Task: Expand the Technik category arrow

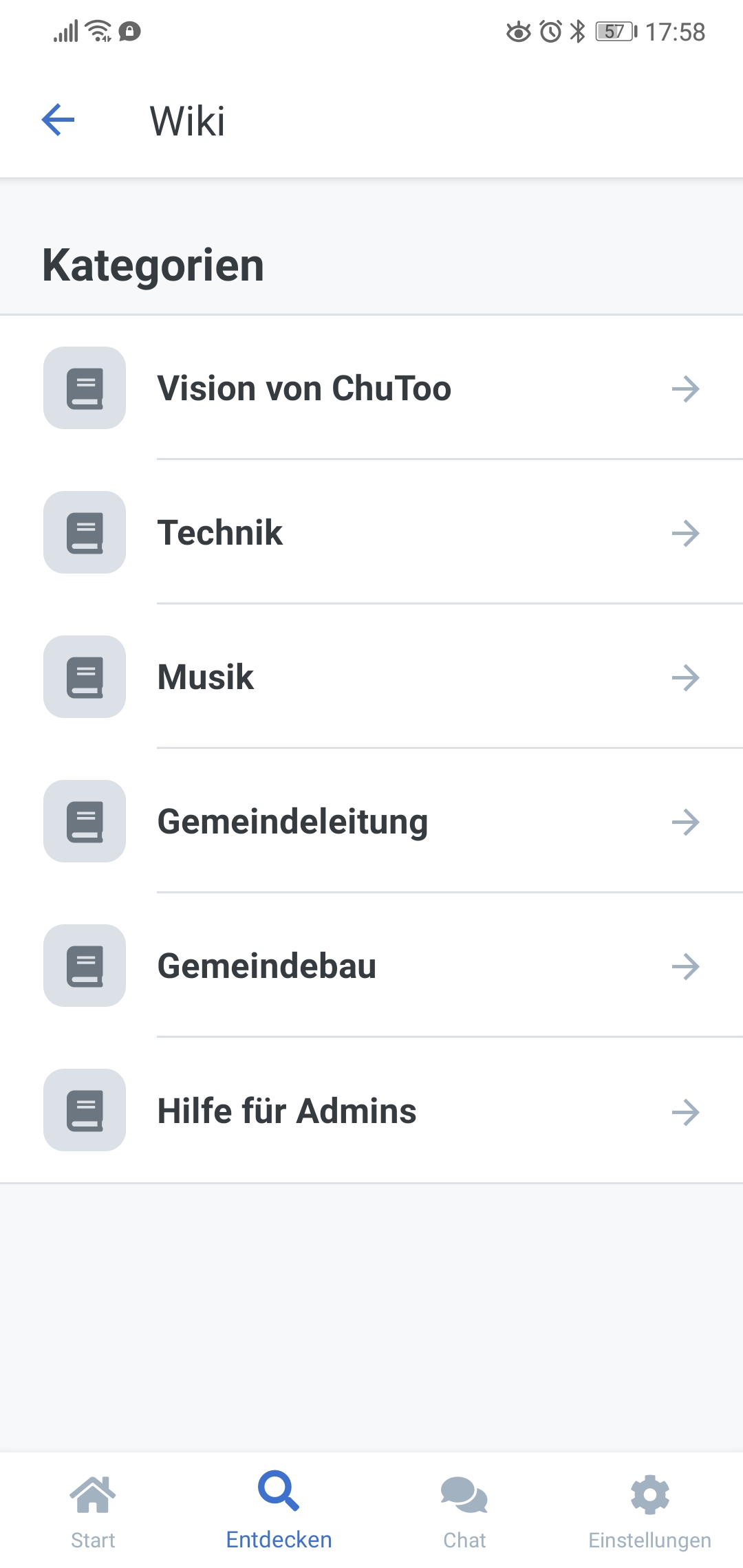Action: 686,534
